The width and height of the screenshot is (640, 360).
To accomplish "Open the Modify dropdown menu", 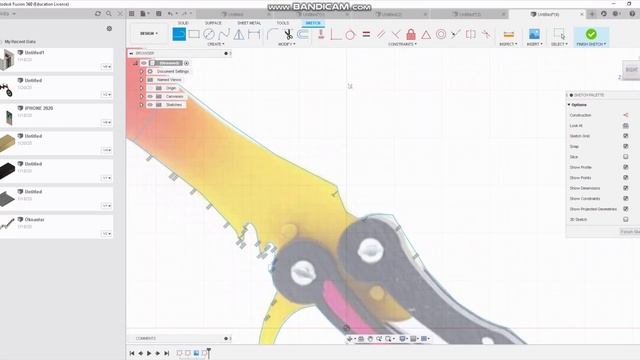I will pyautogui.click(x=287, y=44).
